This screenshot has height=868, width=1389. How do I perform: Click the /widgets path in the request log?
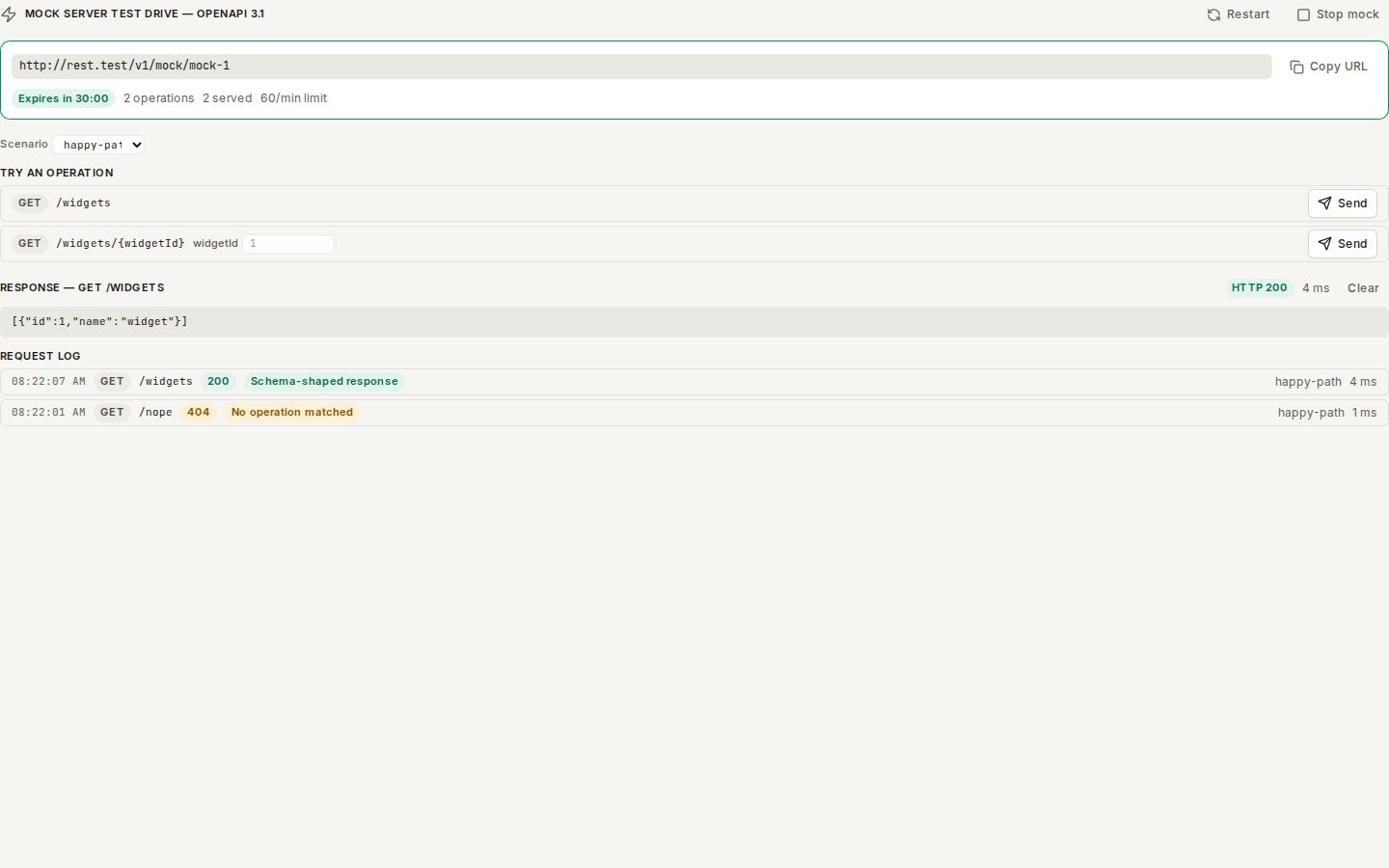(x=166, y=382)
